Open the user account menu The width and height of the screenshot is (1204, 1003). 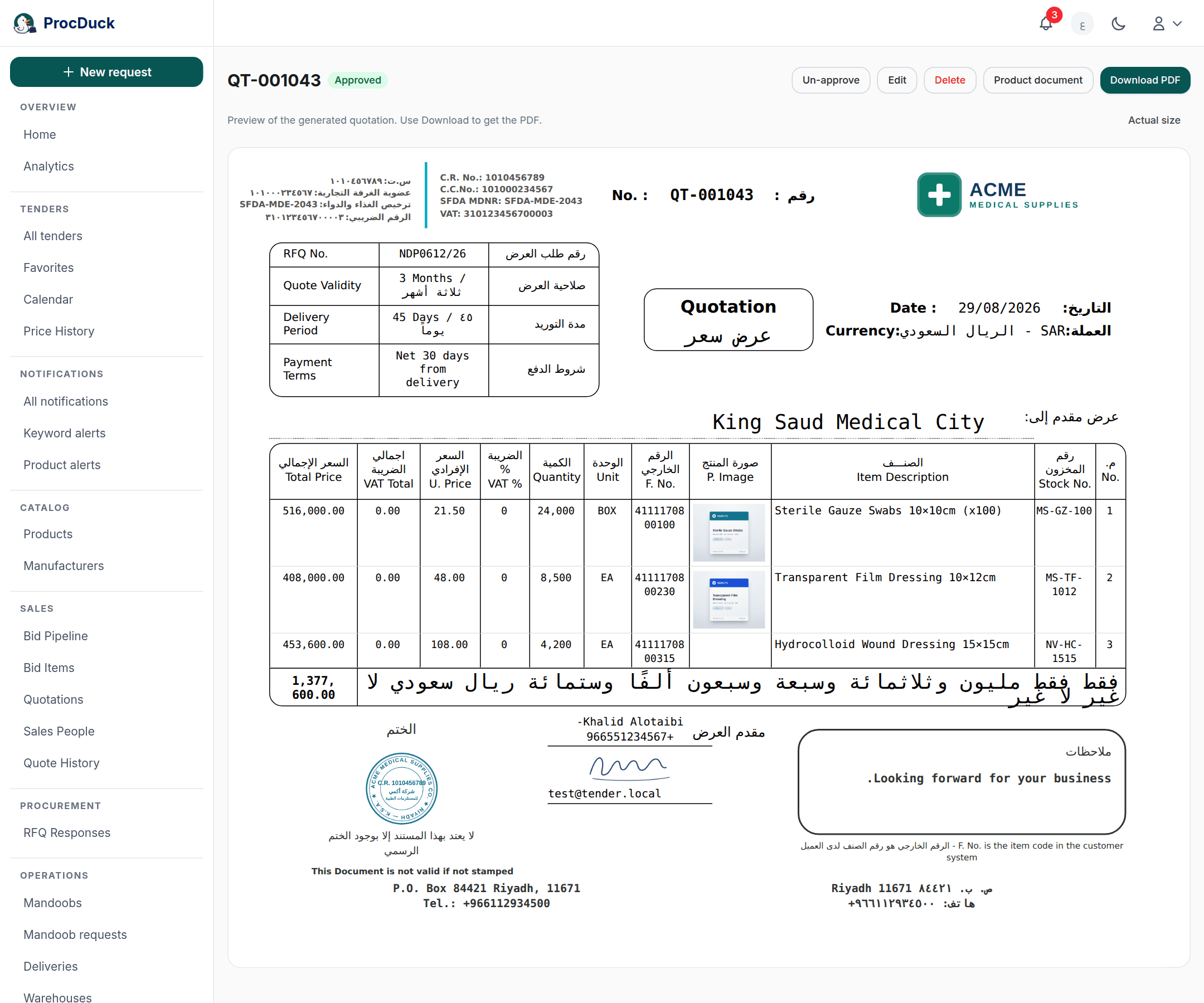1167,23
